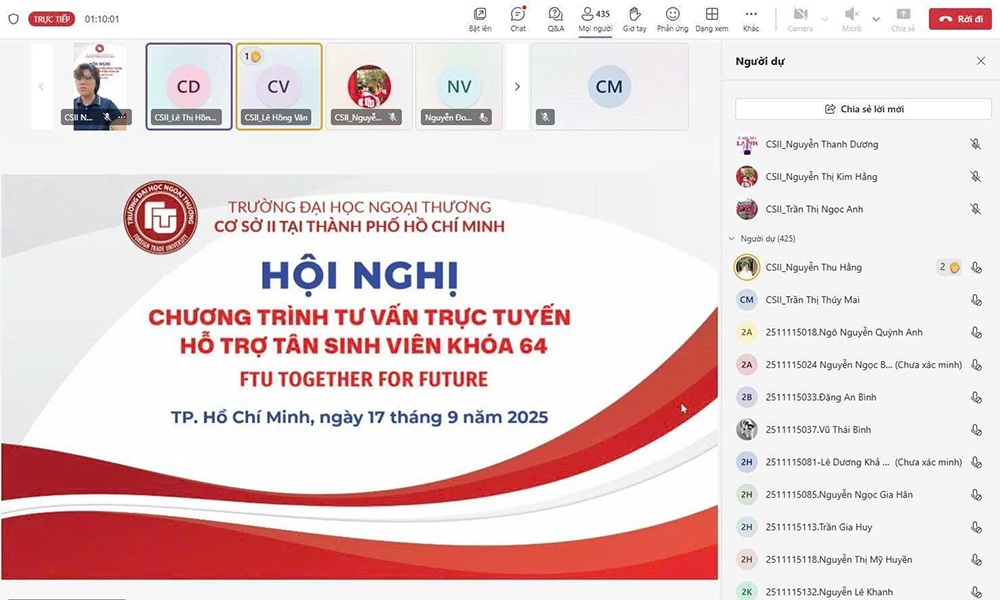The image size is (1000, 600).
Task: Open the Phản ứng reactions picker
Action: (673, 15)
